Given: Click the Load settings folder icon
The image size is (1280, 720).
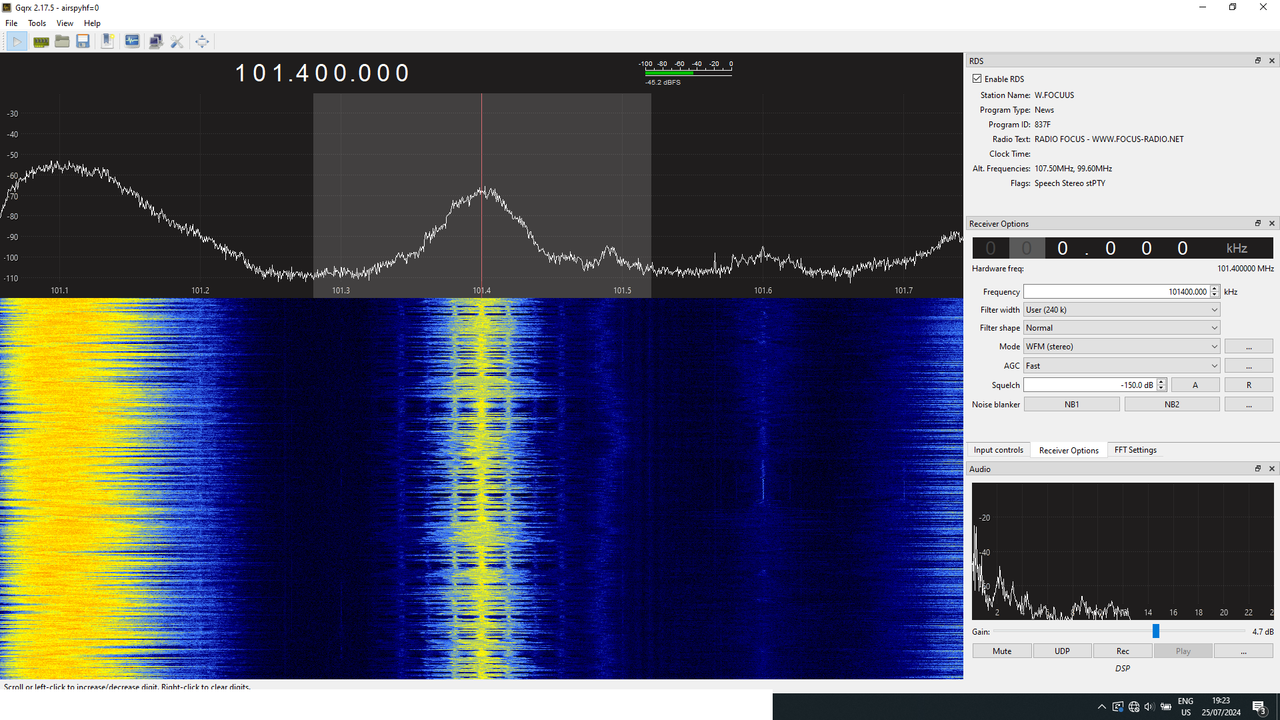Looking at the screenshot, I should 62,41.
